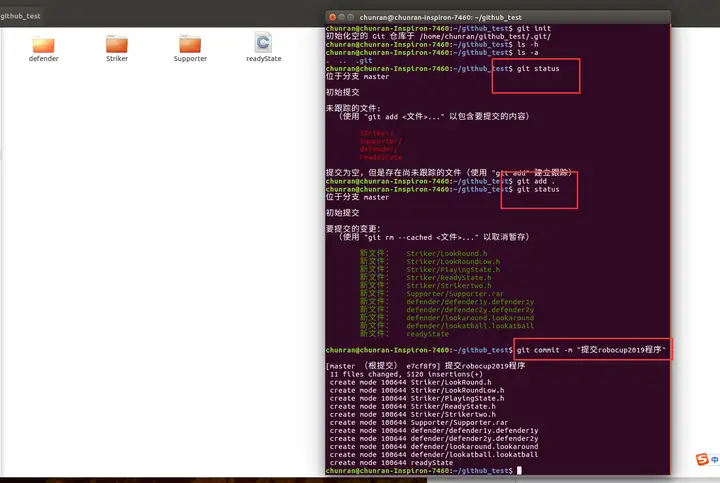Image resolution: width=720 pixels, height=483 pixels.
Task: Close the terminal window
Action: point(332,17)
